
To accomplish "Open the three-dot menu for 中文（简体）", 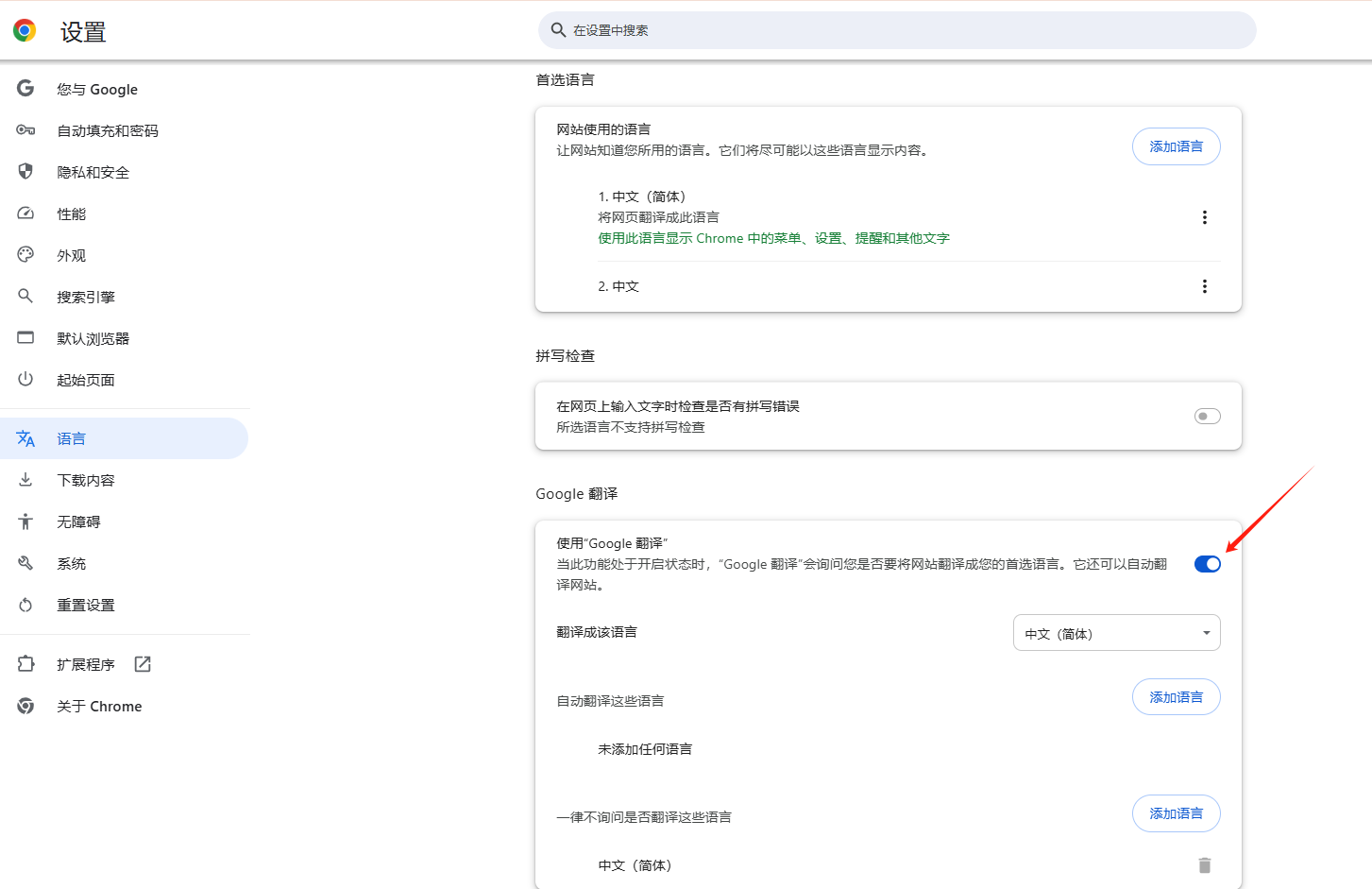I will click(x=1204, y=217).
